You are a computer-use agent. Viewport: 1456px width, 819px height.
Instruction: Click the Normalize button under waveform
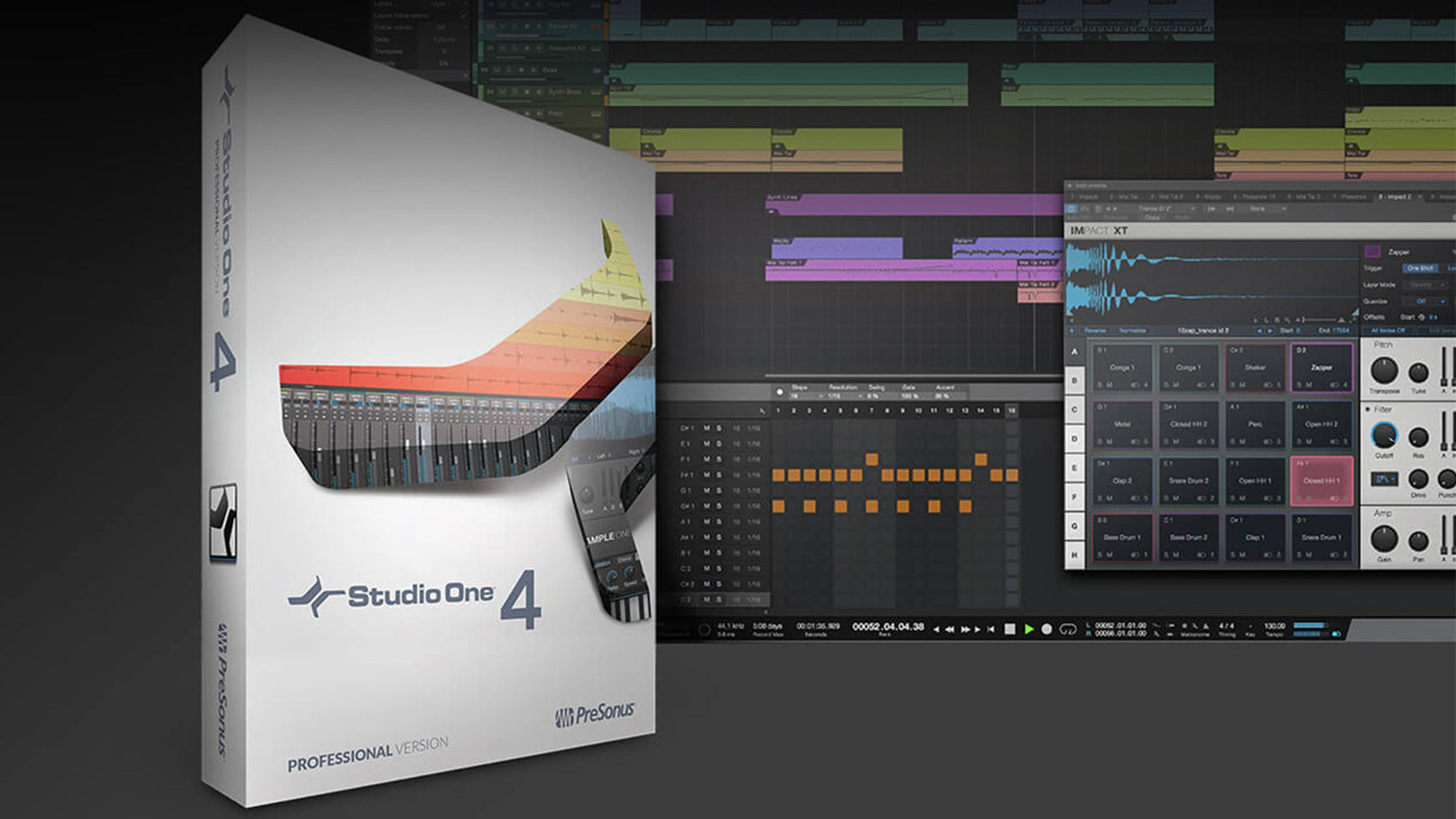[1132, 331]
